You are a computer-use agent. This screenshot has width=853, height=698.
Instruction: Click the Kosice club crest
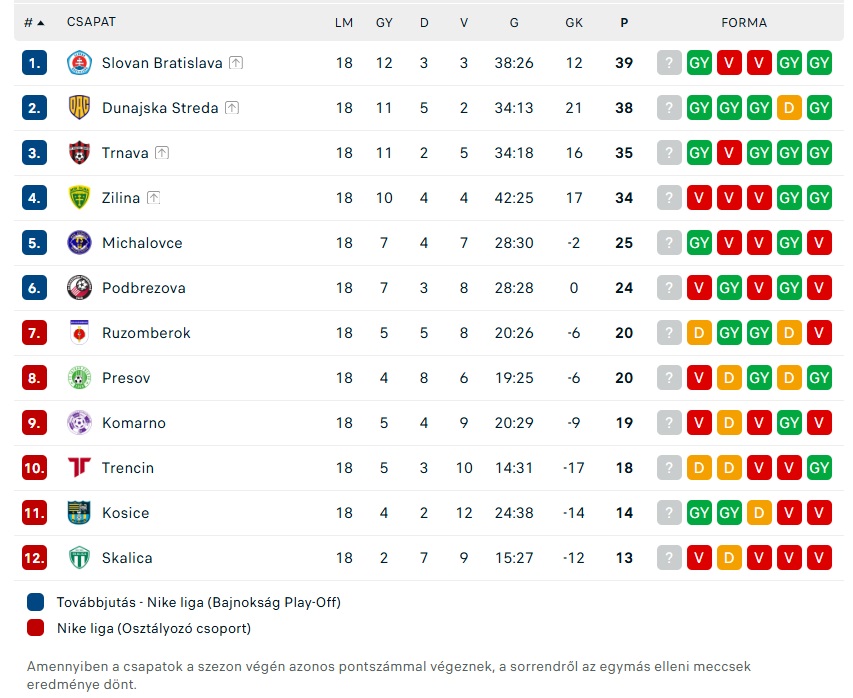79,513
